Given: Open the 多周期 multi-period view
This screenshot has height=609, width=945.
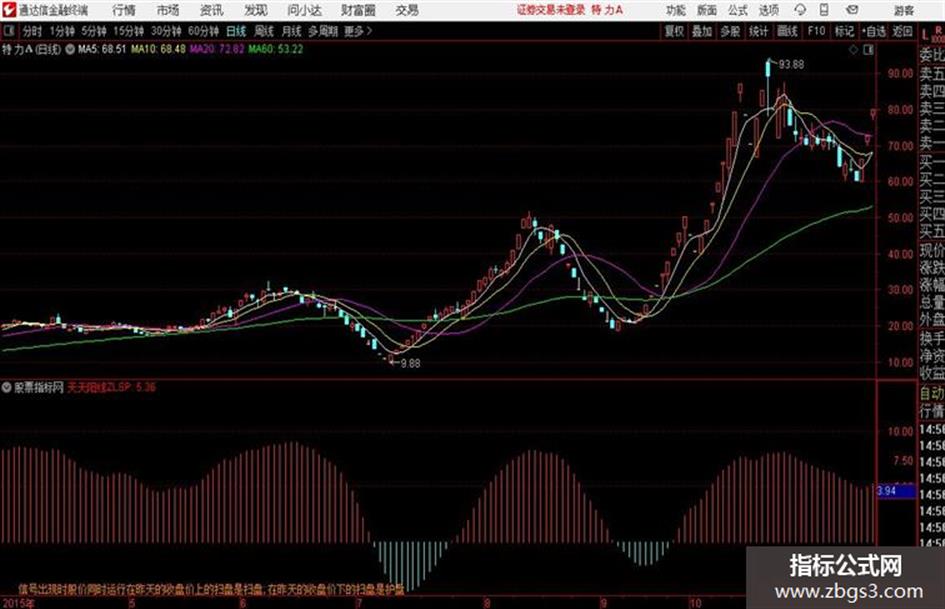Looking at the screenshot, I should pyautogui.click(x=323, y=31).
